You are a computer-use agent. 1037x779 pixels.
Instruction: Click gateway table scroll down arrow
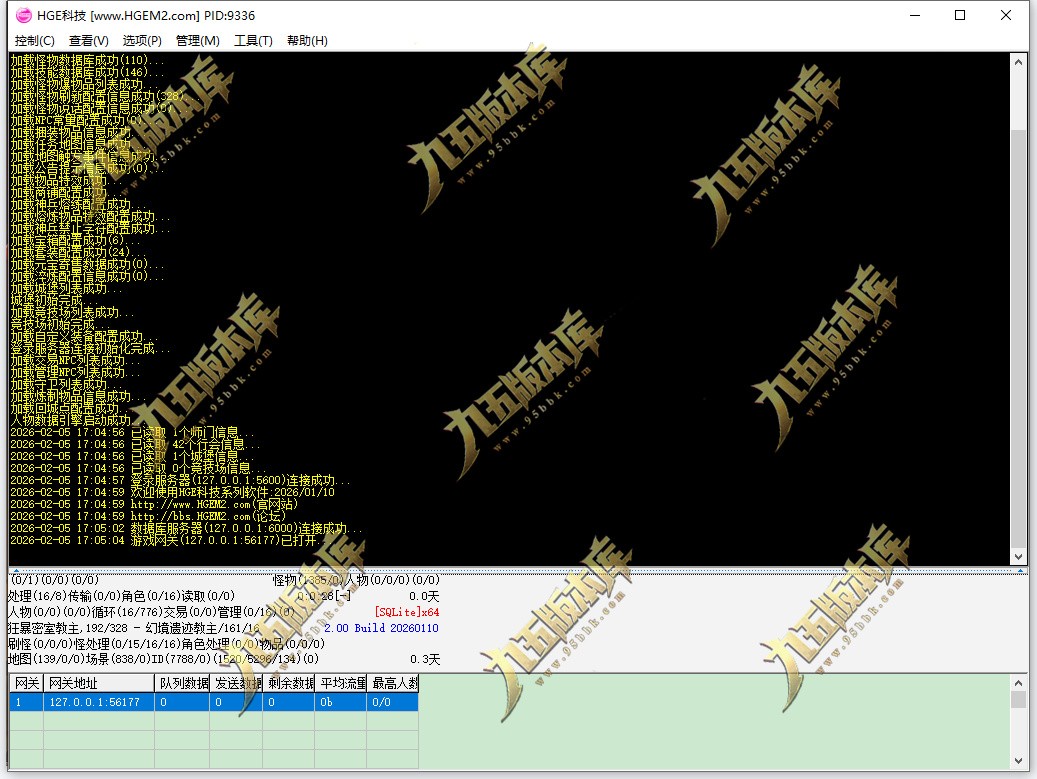(1018, 761)
